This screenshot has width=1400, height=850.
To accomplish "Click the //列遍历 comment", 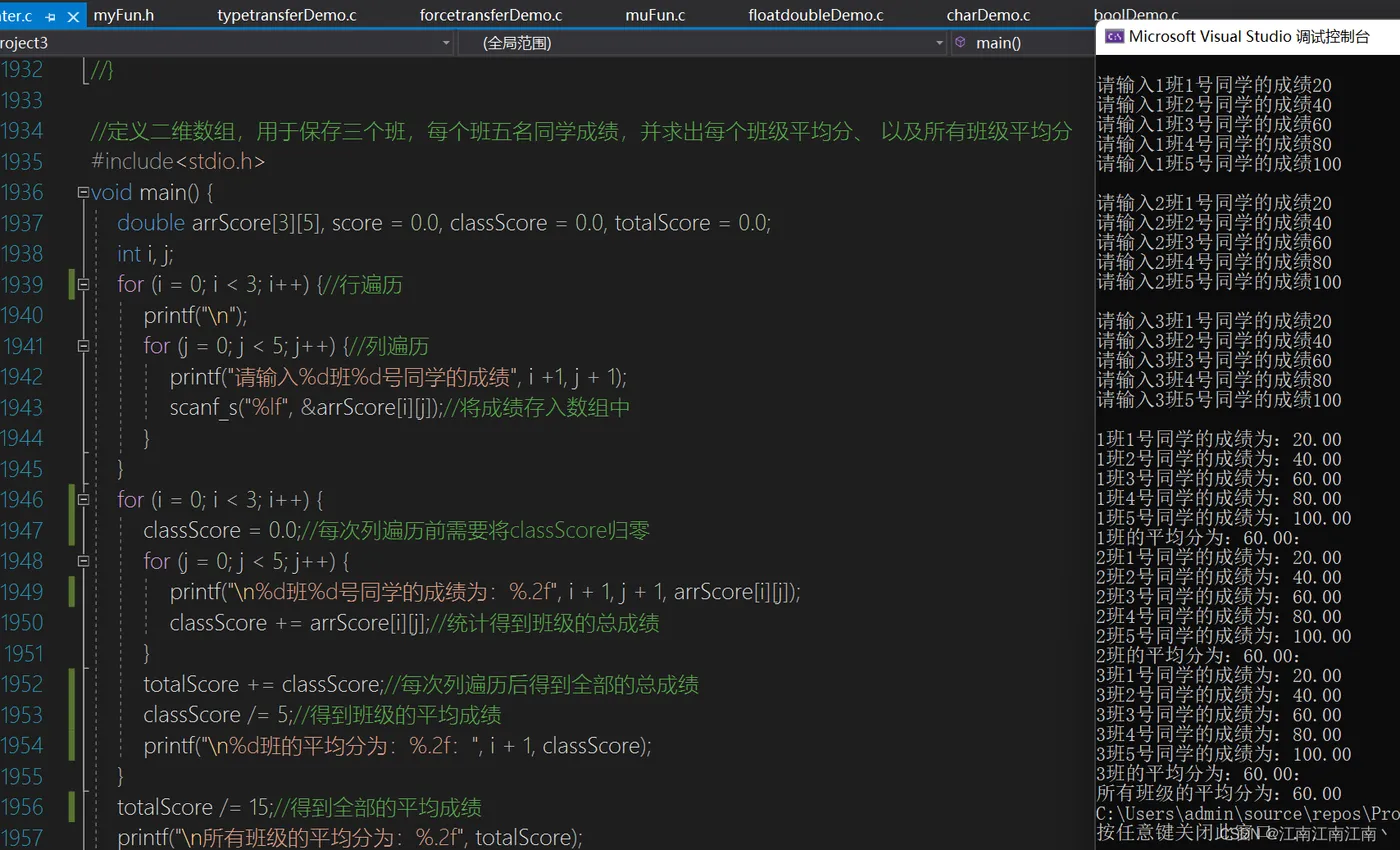I will [x=389, y=346].
